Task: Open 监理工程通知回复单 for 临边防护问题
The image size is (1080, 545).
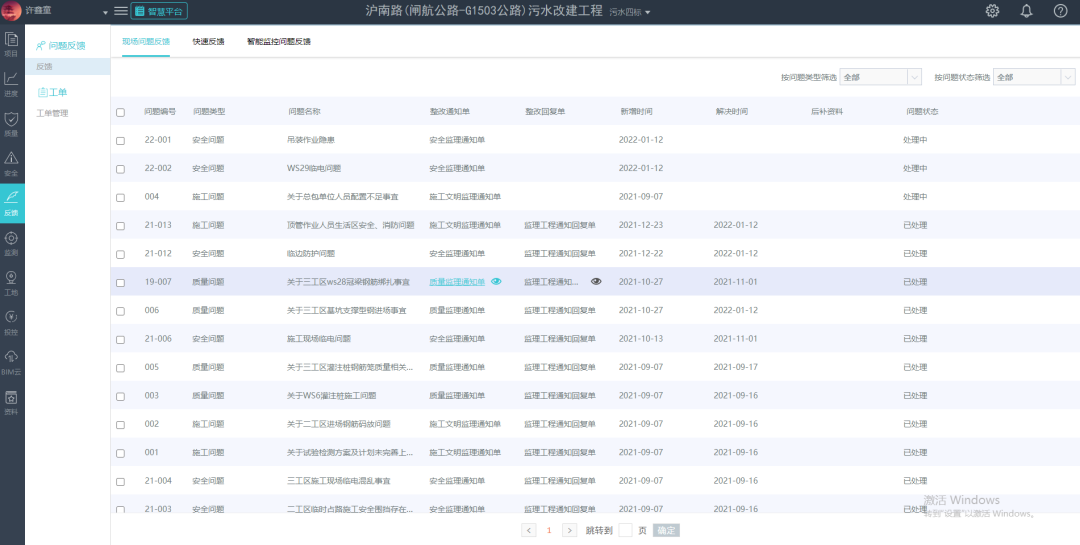Action: coord(560,254)
